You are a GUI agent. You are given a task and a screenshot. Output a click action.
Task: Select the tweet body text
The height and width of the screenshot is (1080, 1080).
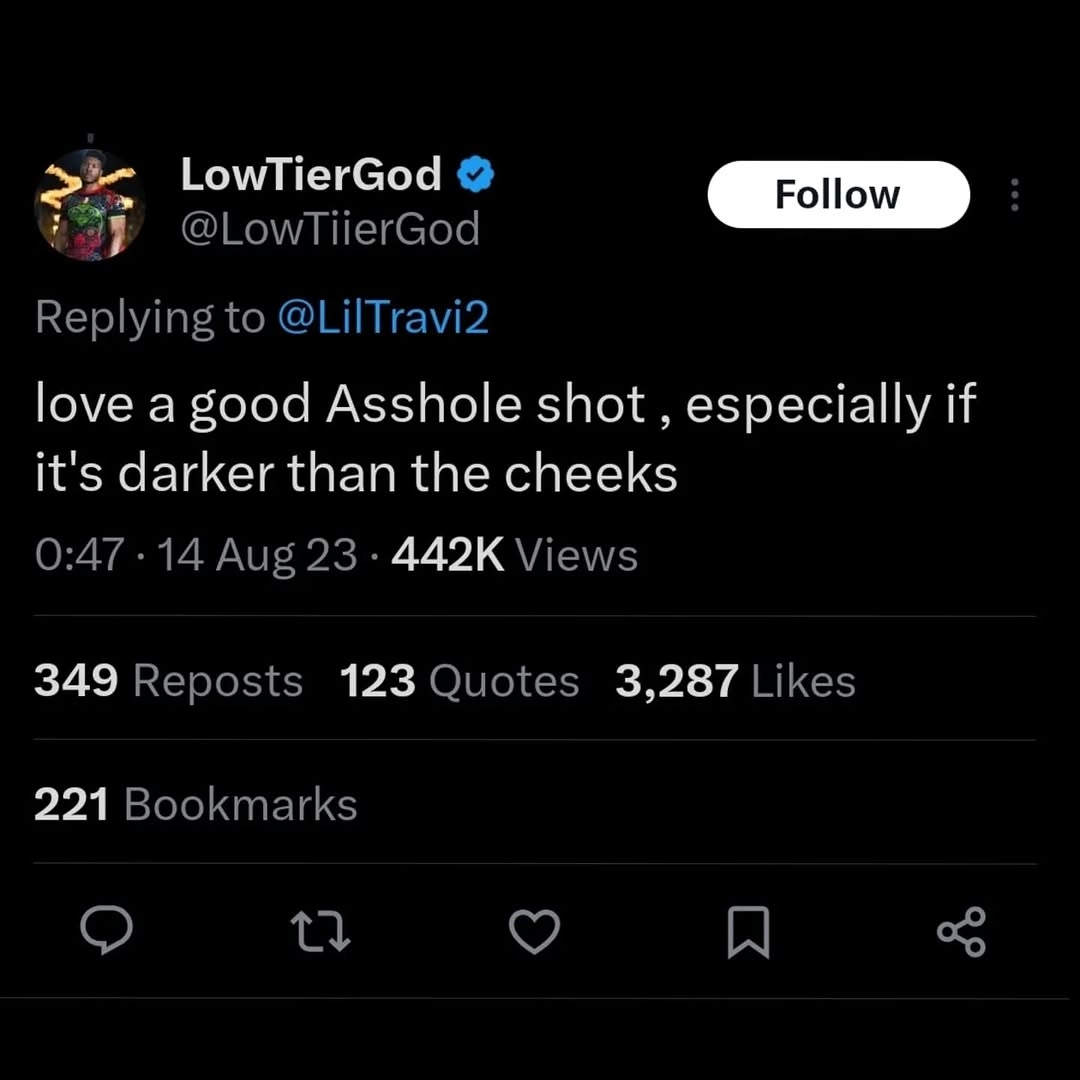click(x=506, y=438)
